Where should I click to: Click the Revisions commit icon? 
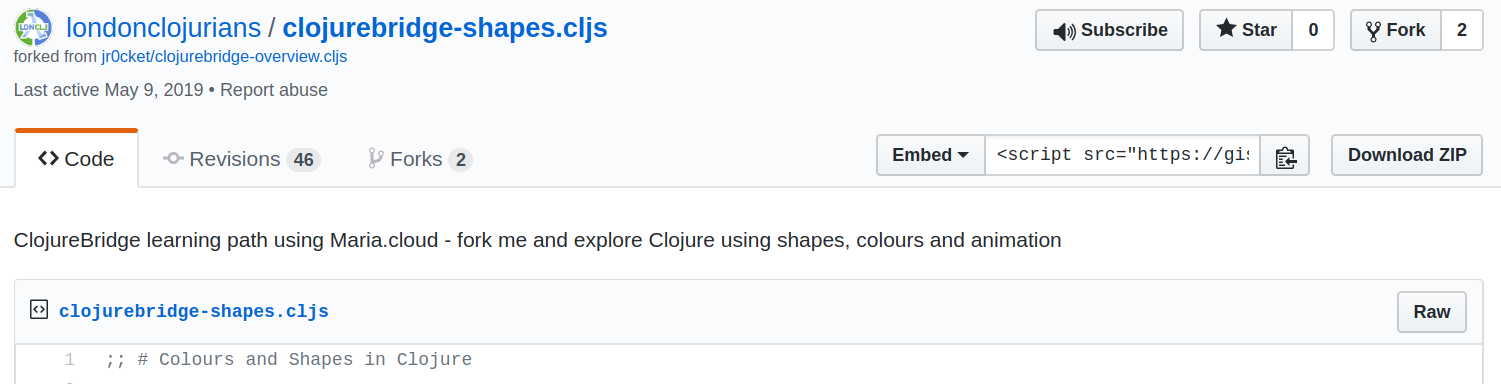point(173,158)
